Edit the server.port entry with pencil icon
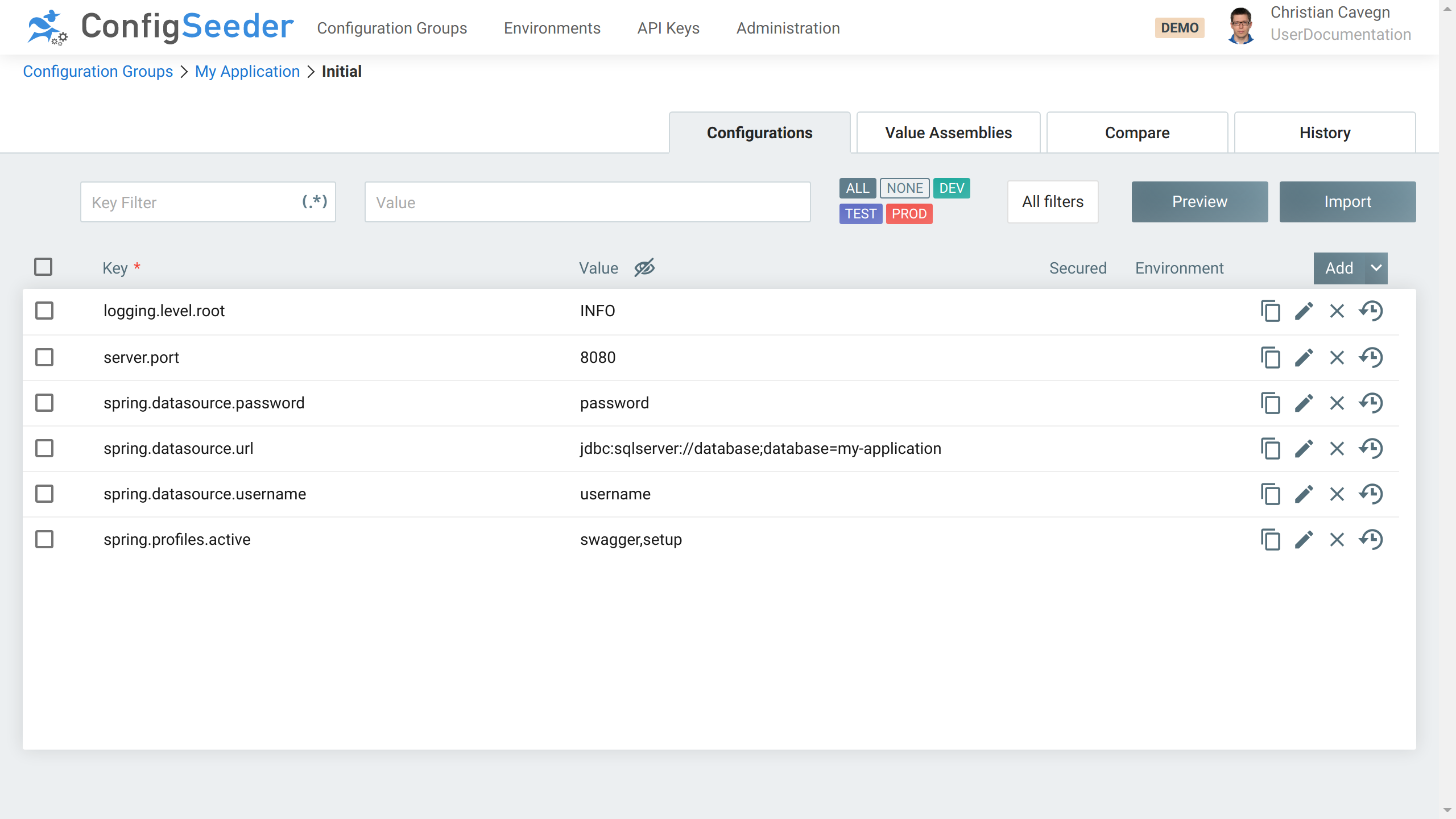 (1304, 358)
